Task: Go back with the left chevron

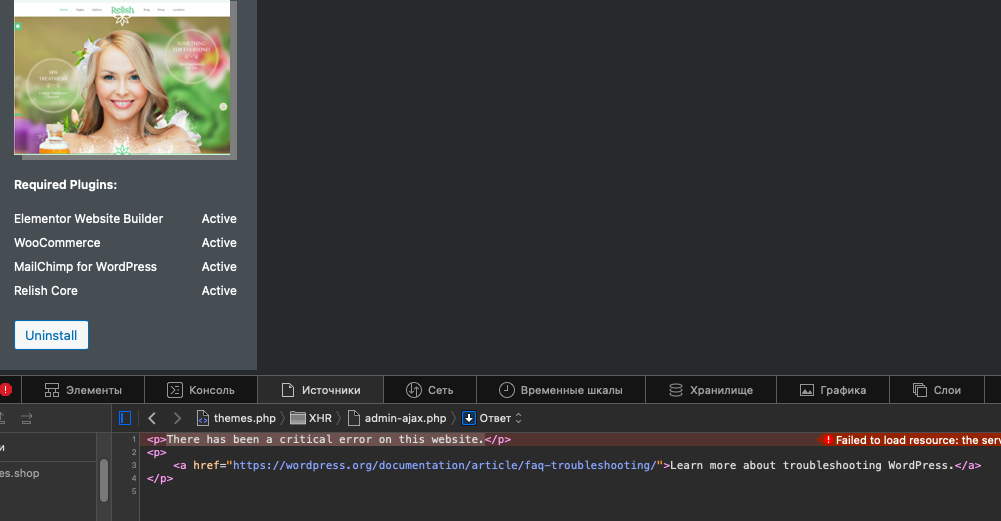Action: click(152, 418)
